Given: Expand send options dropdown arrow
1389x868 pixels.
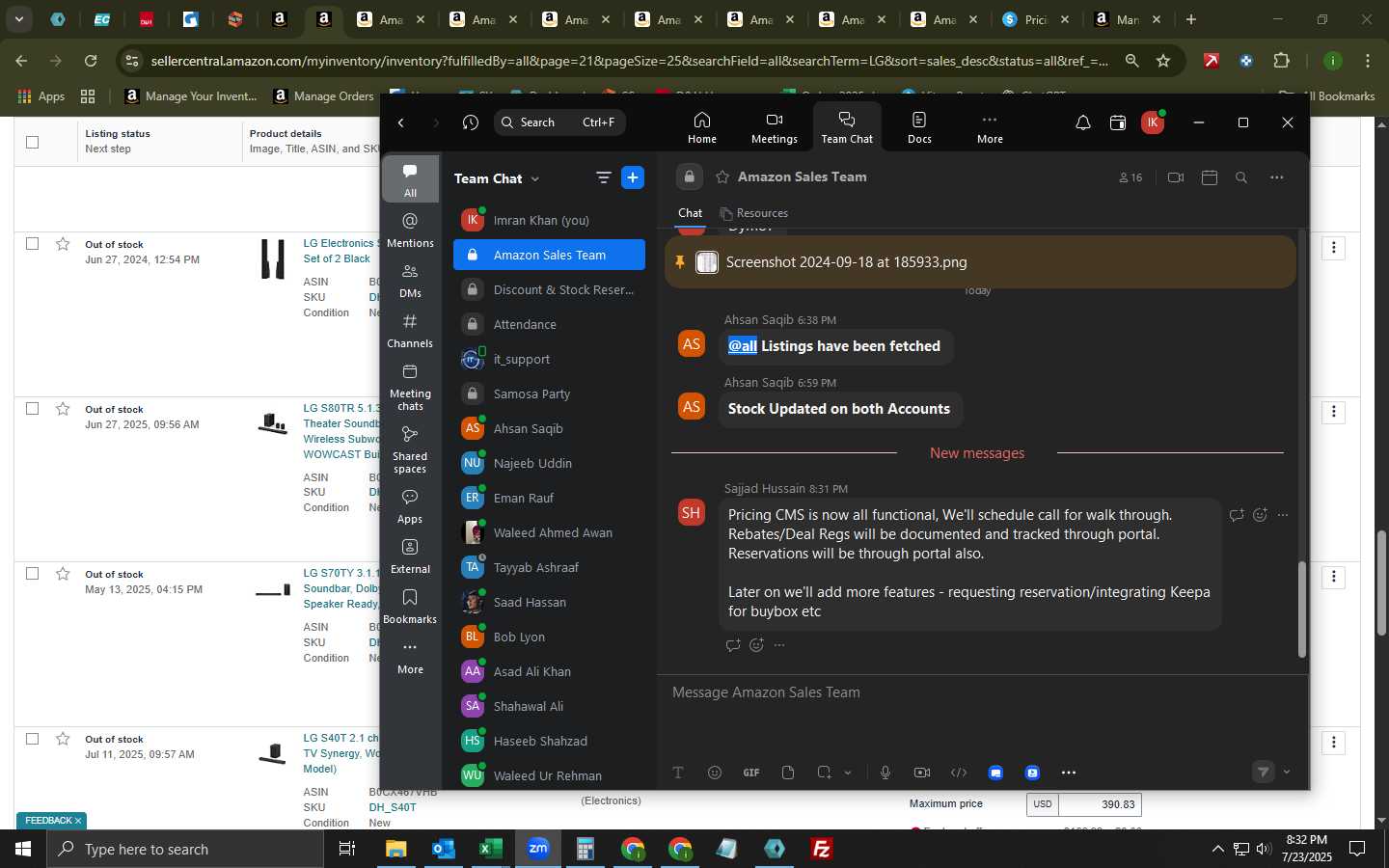Looking at the screenshot, I should click(1286, 772).
